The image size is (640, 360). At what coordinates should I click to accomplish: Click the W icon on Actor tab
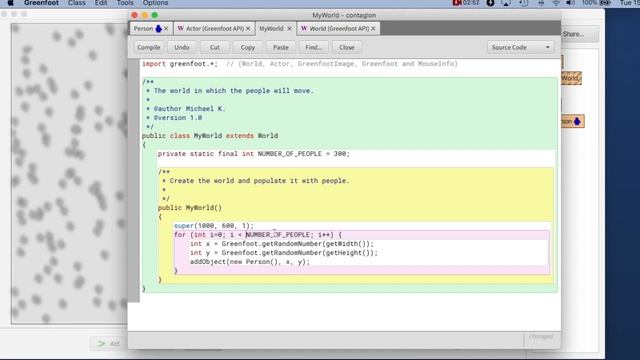(180, 29)
